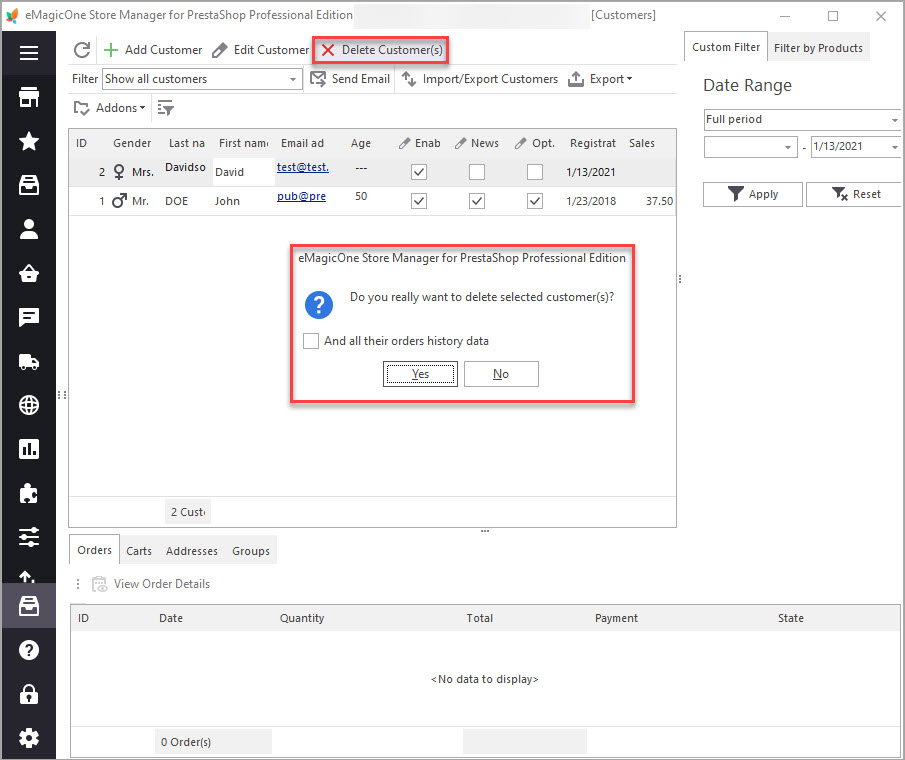Viewport: 905px width, 760px height.
Task: Click the inbox tray icon below the star
Action: click(x=29, y=185)
